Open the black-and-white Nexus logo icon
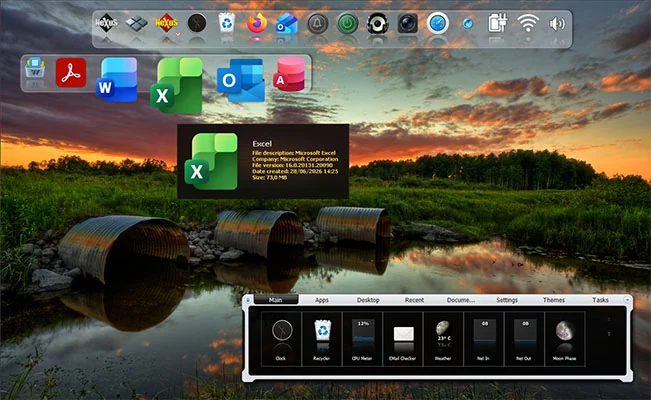The height and width of the screenshot is (400, 651). click(x=106, y=23)
